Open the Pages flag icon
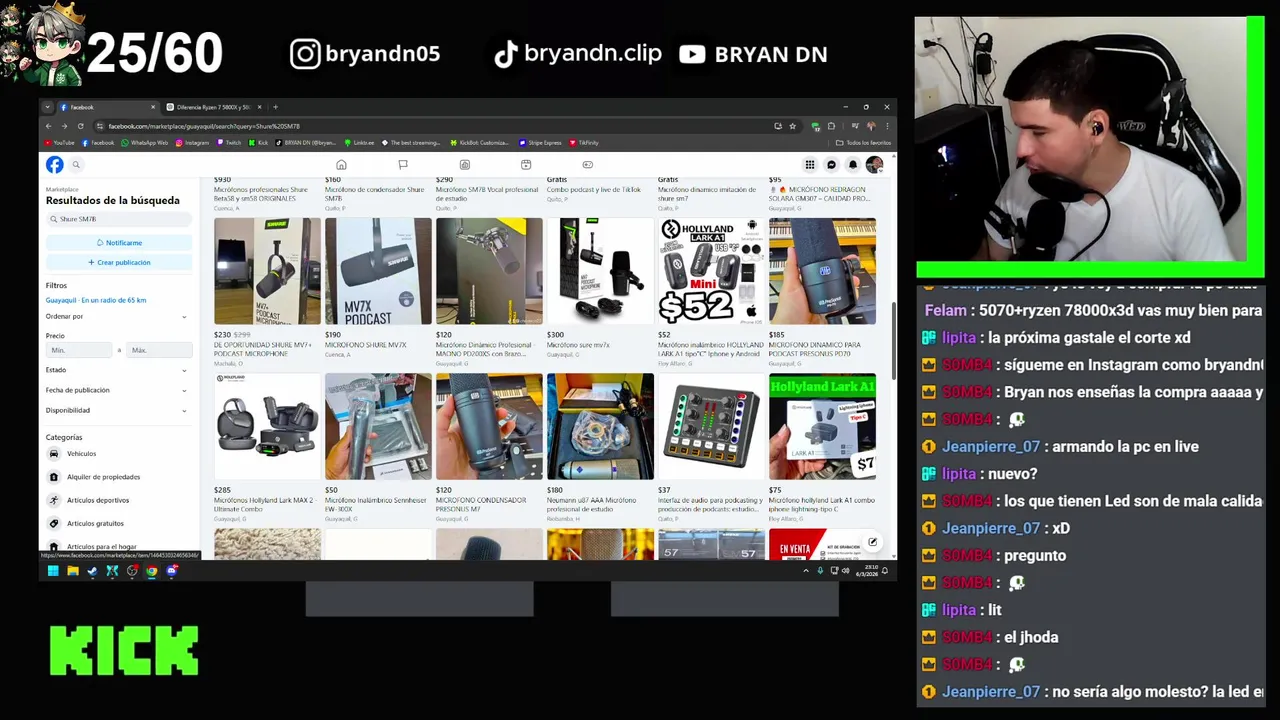The height and width of the screenshot is (720, 1280). (x=403, y=165)
